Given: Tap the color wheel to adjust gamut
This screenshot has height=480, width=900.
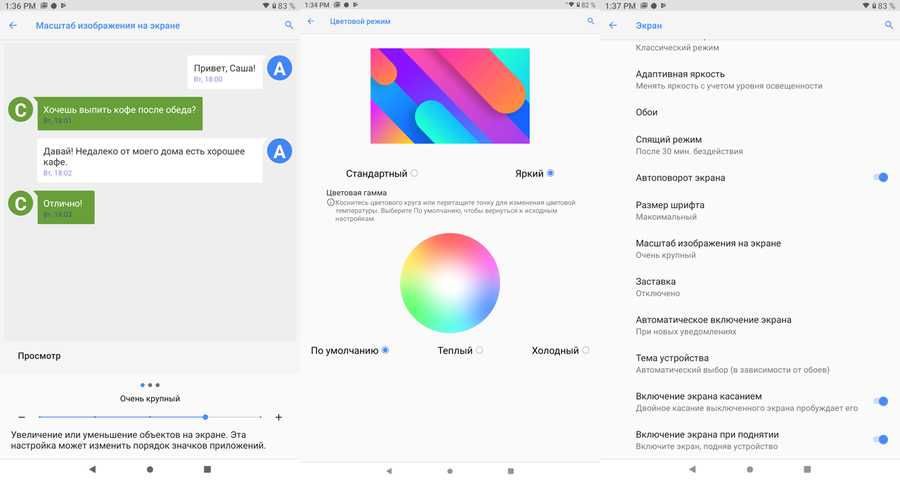Looking at the screenshot, I should pyautogui.click(x=450, y=282).
